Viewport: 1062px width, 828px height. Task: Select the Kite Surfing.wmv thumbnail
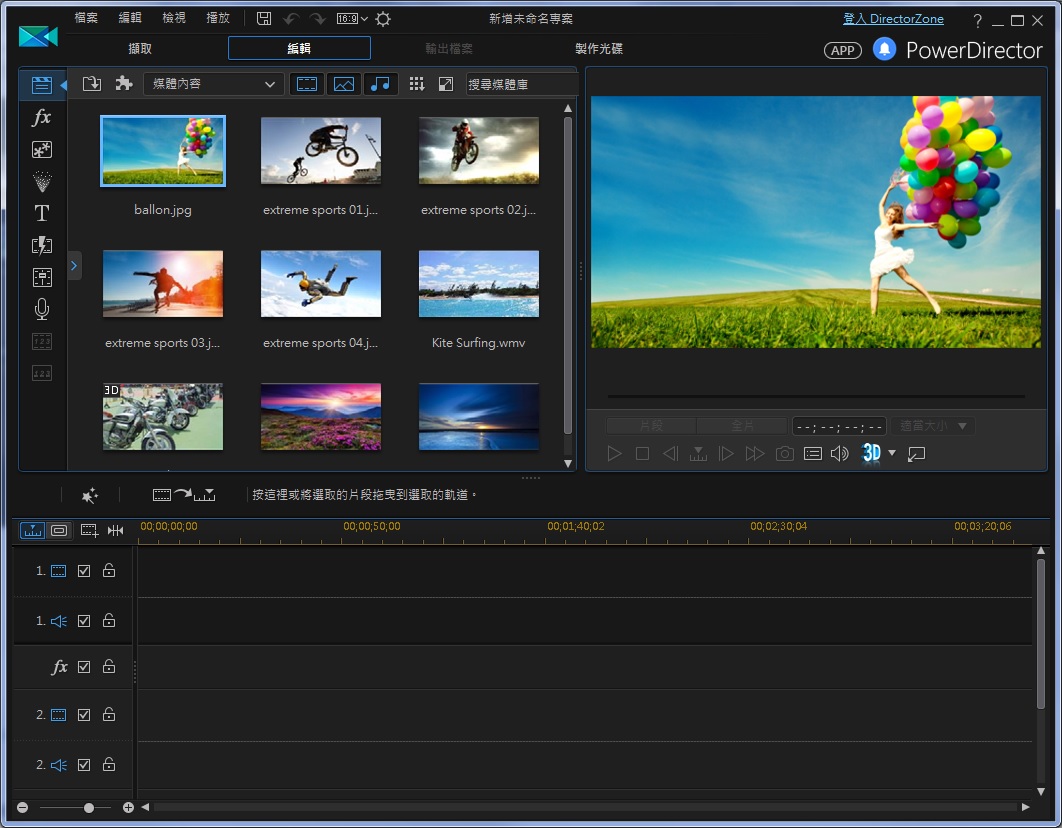coord(478,283)
